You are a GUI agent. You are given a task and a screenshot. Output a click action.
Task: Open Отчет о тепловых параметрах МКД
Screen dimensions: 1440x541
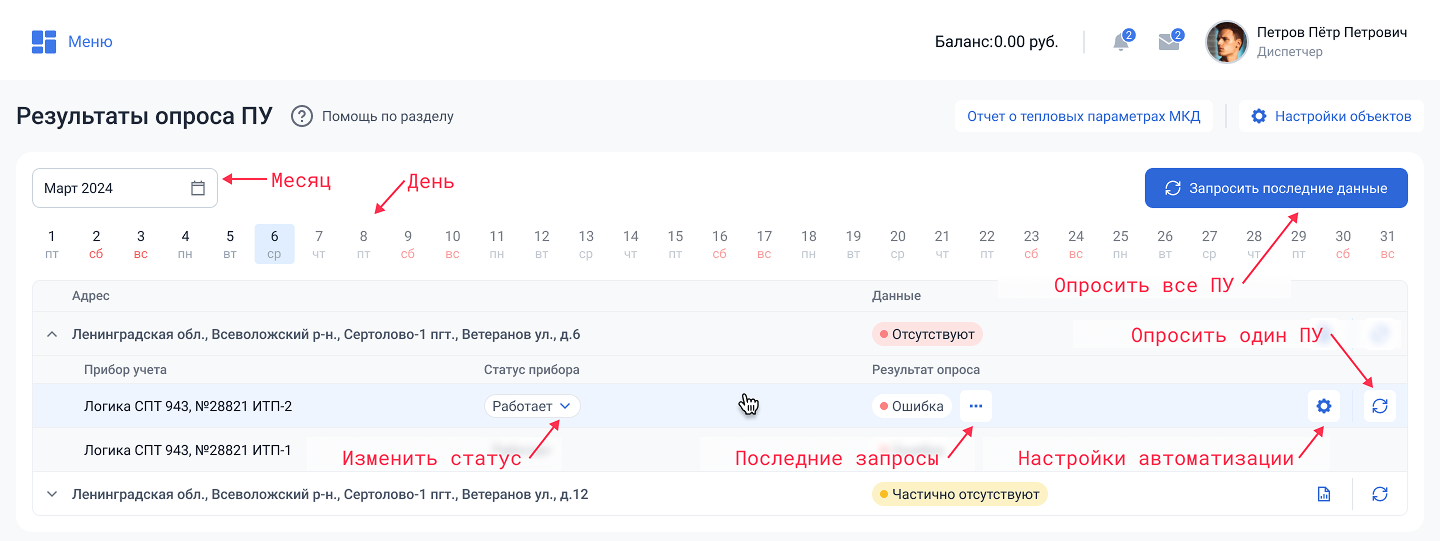click(x=1083, y=116)
